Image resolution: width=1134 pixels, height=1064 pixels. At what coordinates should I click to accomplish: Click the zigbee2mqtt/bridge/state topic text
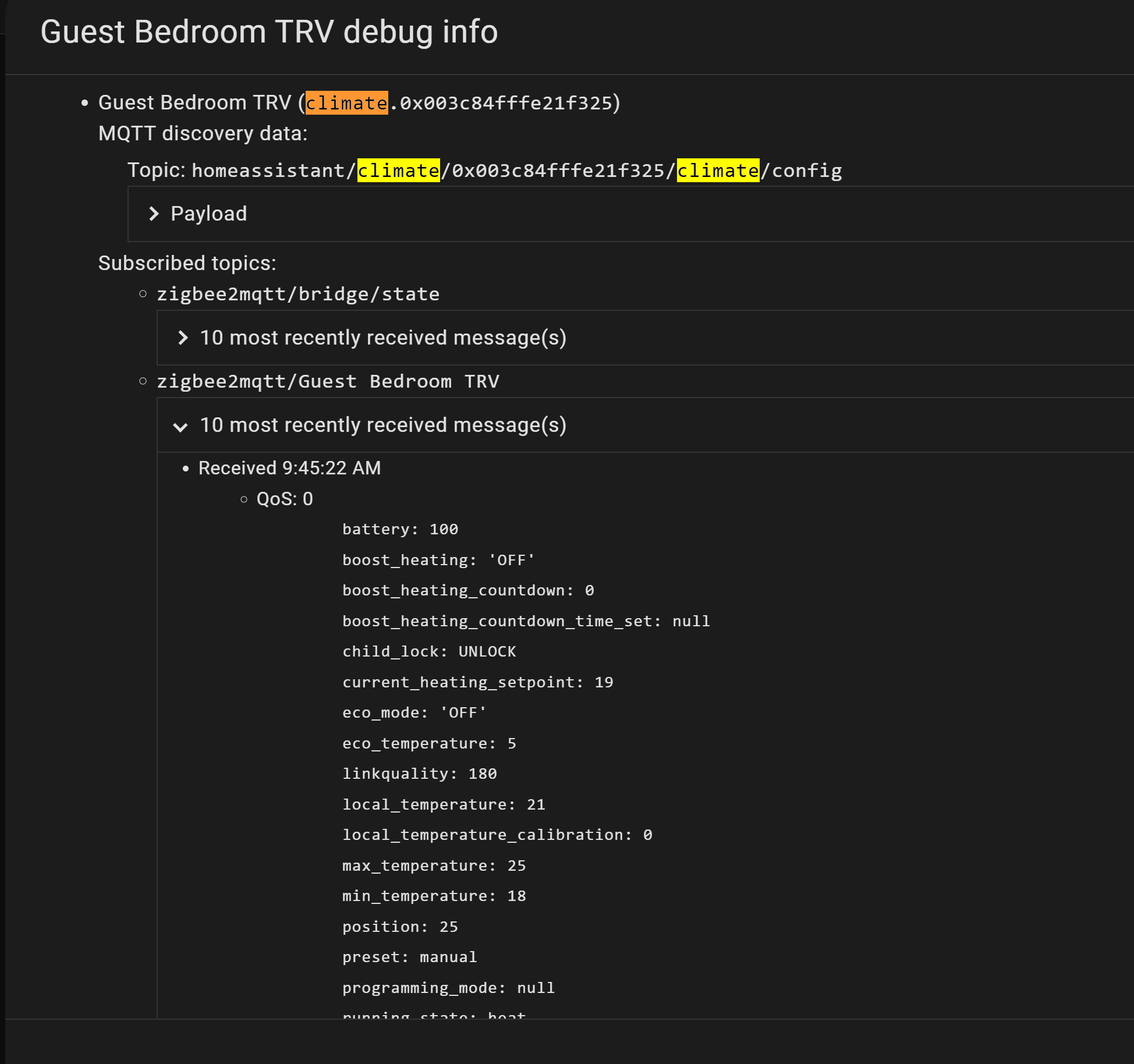pos(298,294)
